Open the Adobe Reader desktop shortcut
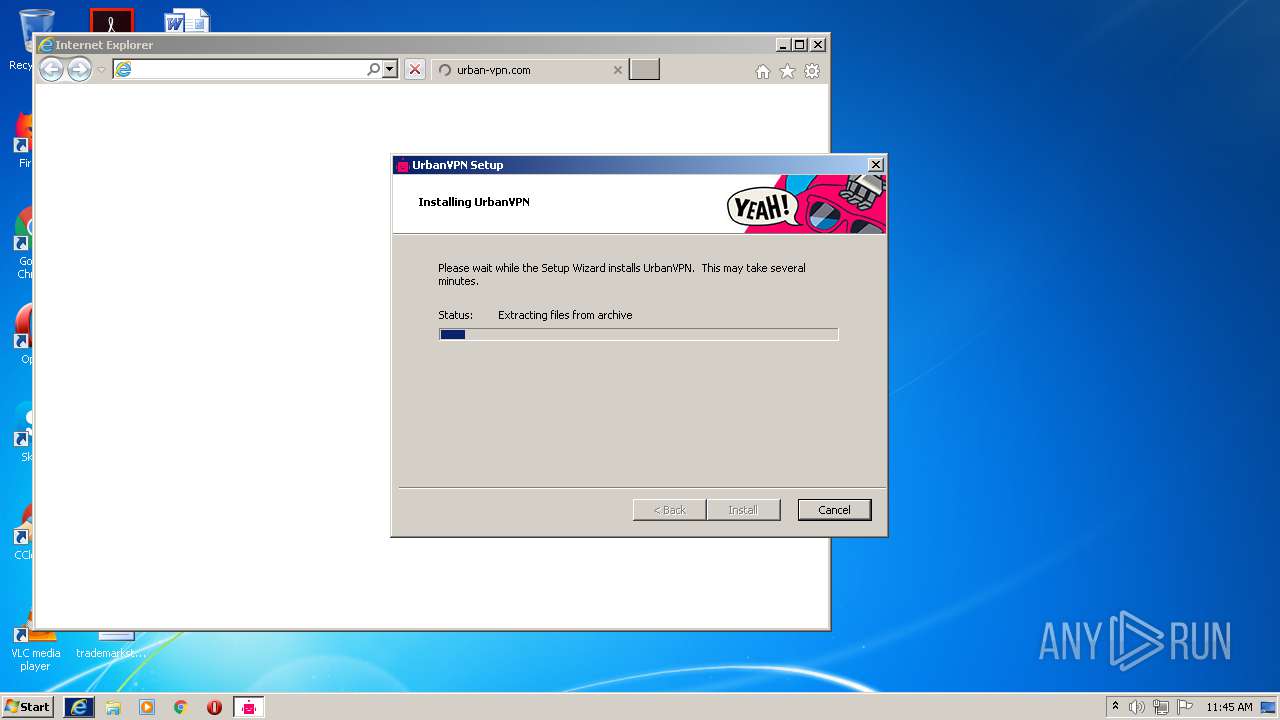The height and width of the screenshot is (720, 1280). pyautogui.click(x=111, y=20)
